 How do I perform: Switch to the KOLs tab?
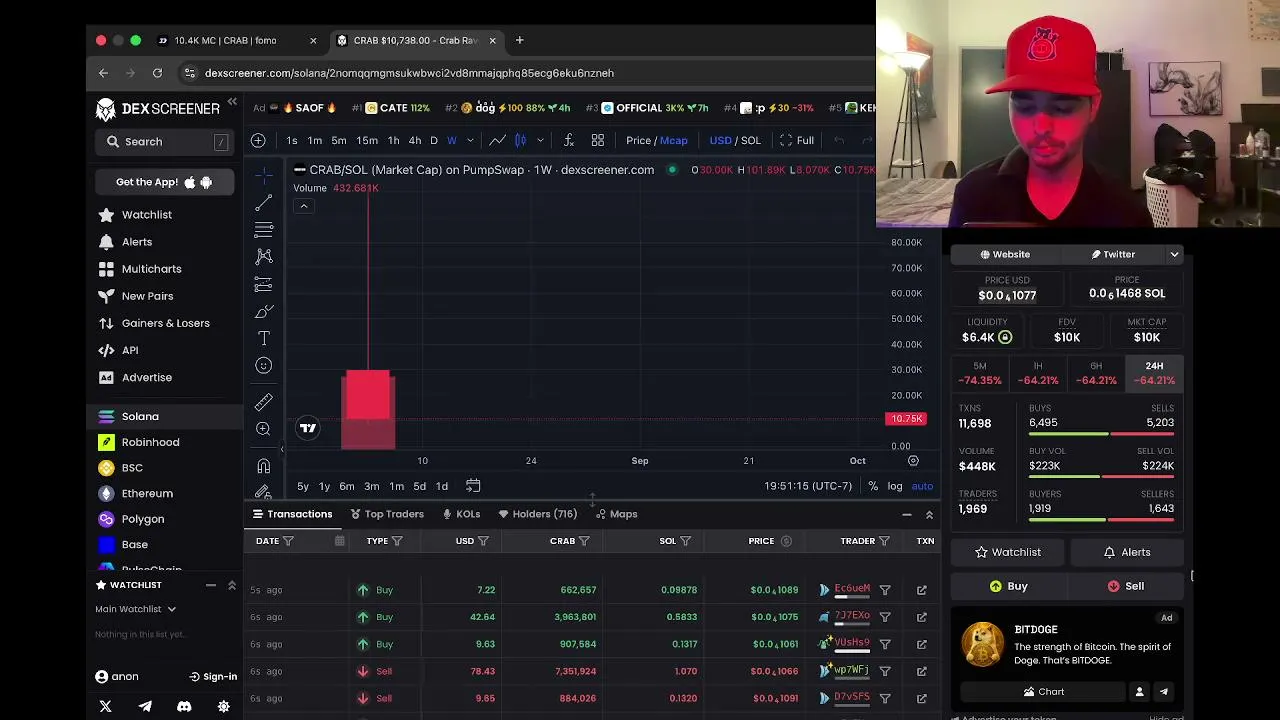click(461, 514)
